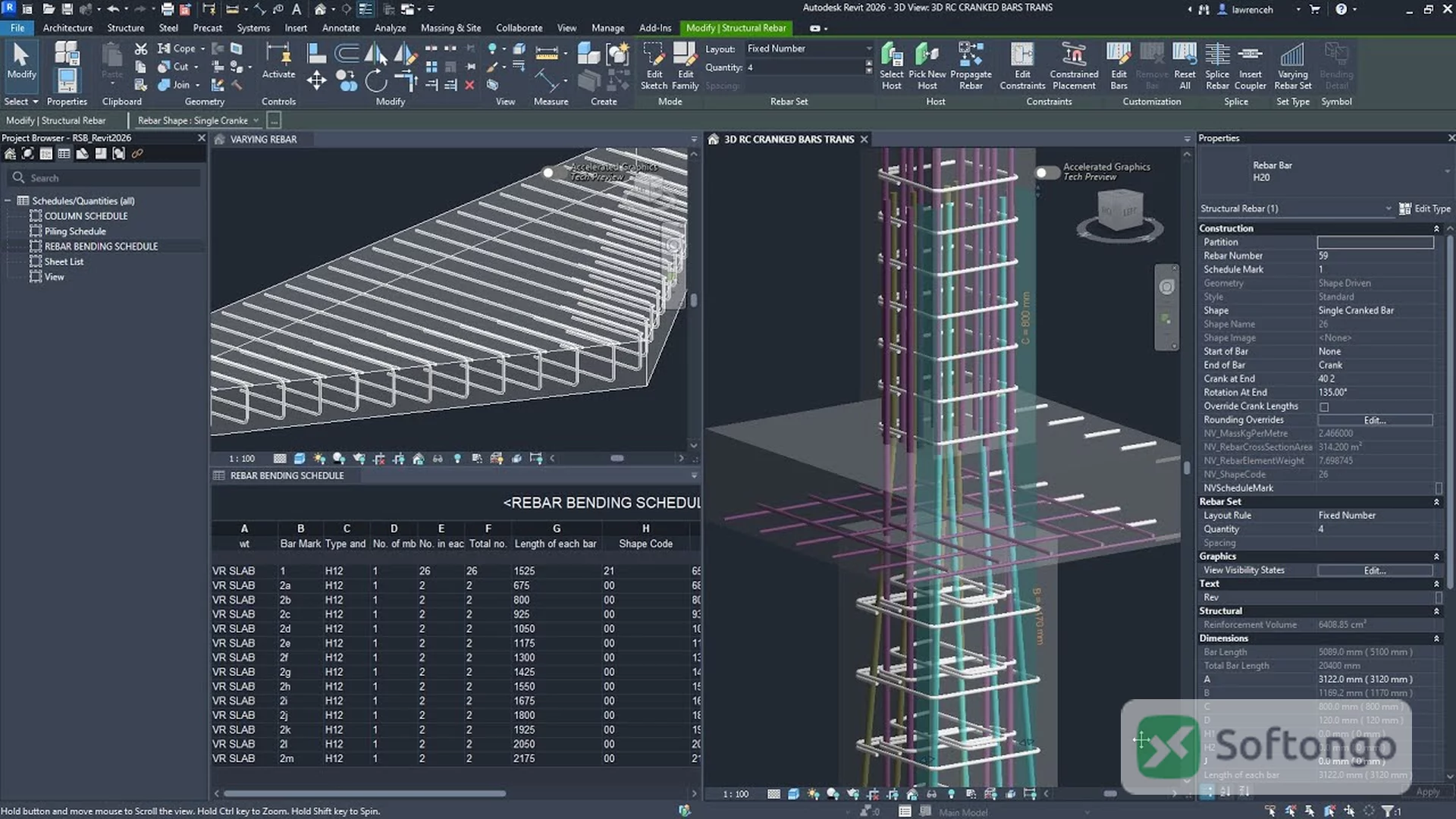Click the schedule horizontal scrollbar

click(364, 794)
